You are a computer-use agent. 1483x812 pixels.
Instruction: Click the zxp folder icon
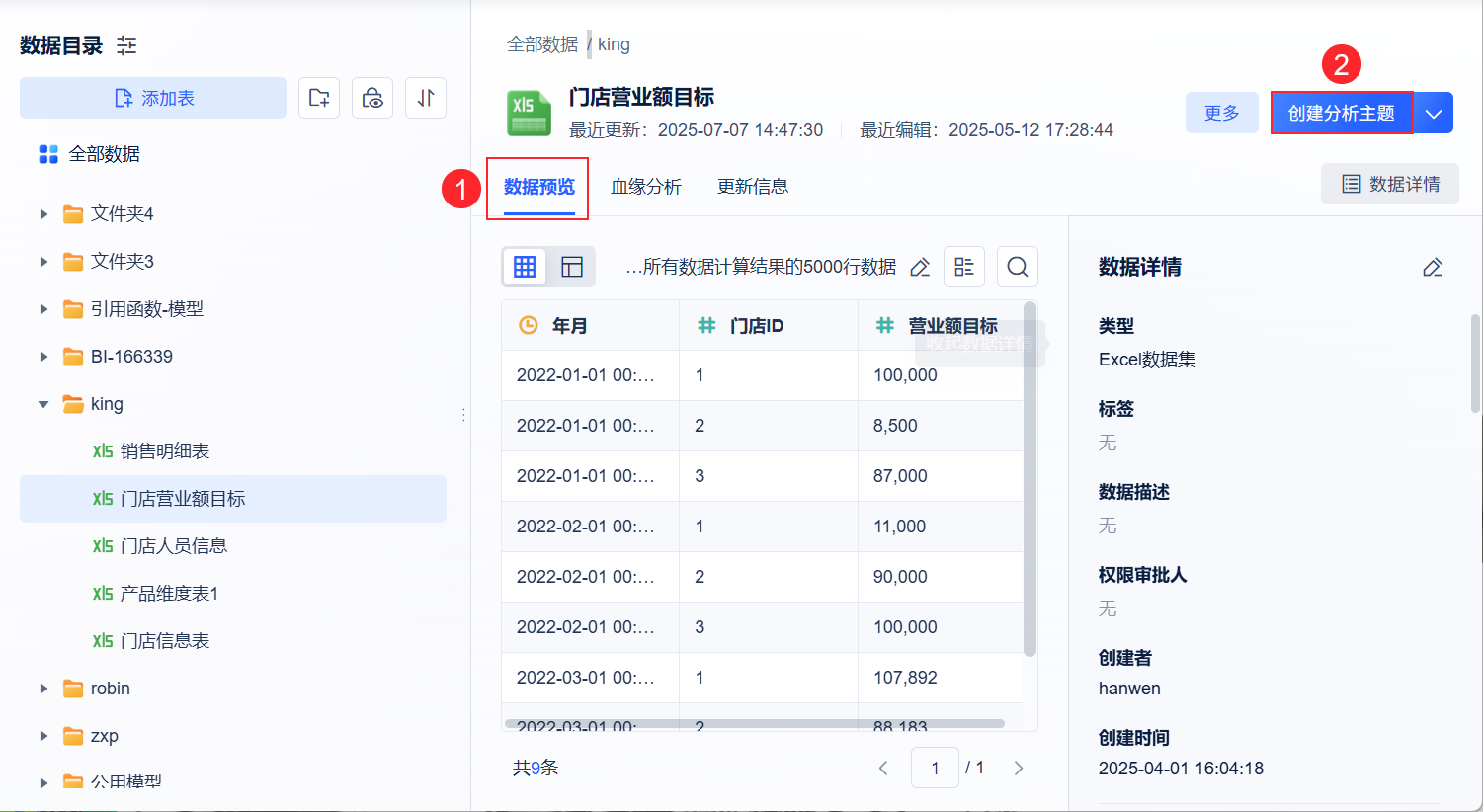click(73, 736)
